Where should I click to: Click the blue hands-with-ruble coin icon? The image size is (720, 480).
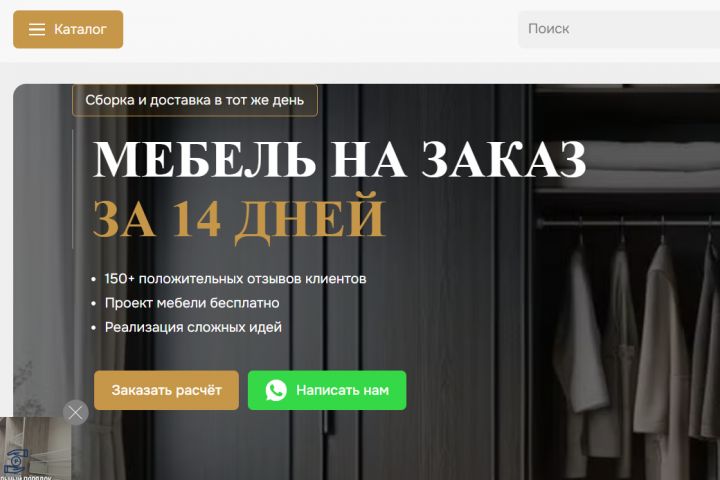click(x=16, y=461)
